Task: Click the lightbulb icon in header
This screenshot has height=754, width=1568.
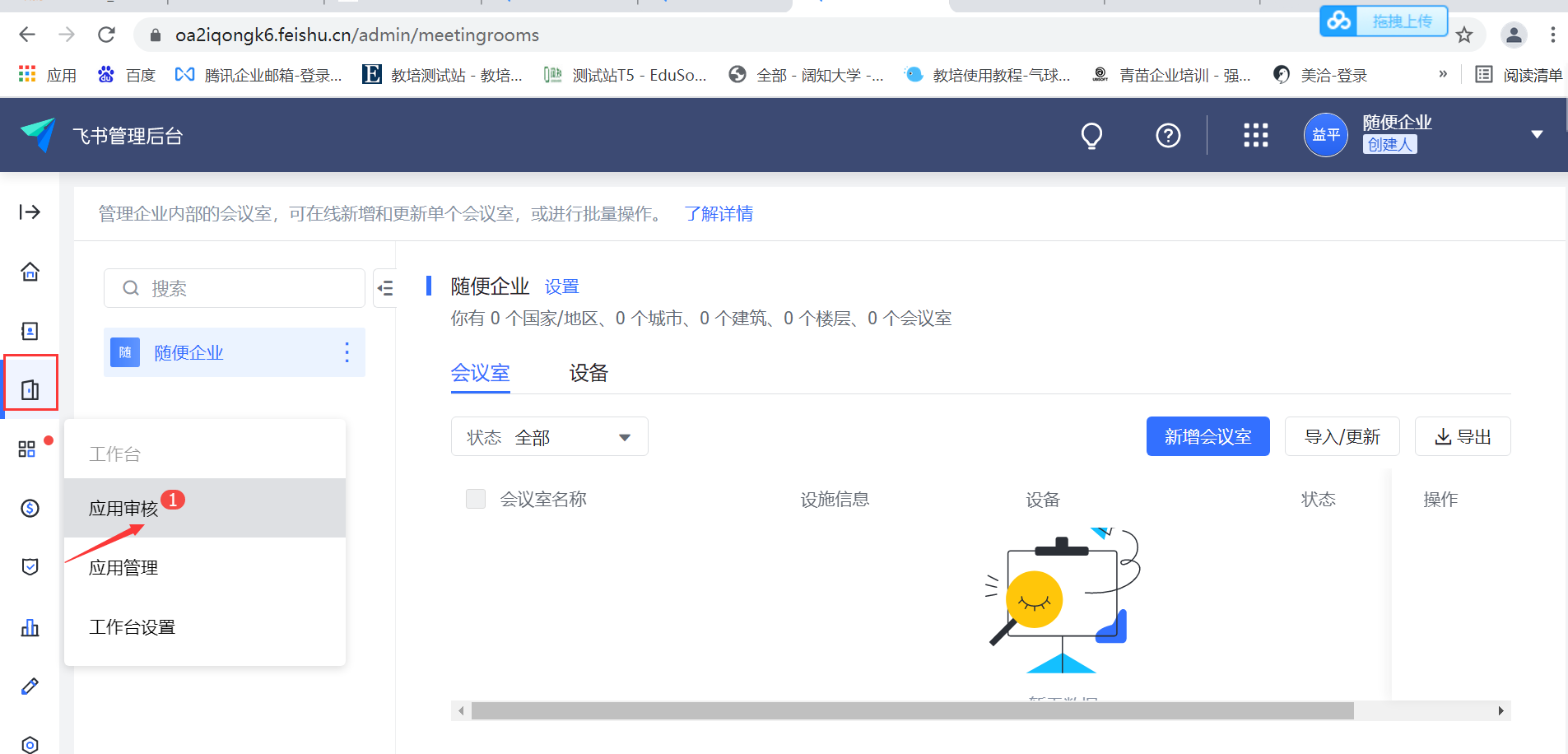Action: pyautogui.click(x=1091, y=135)
